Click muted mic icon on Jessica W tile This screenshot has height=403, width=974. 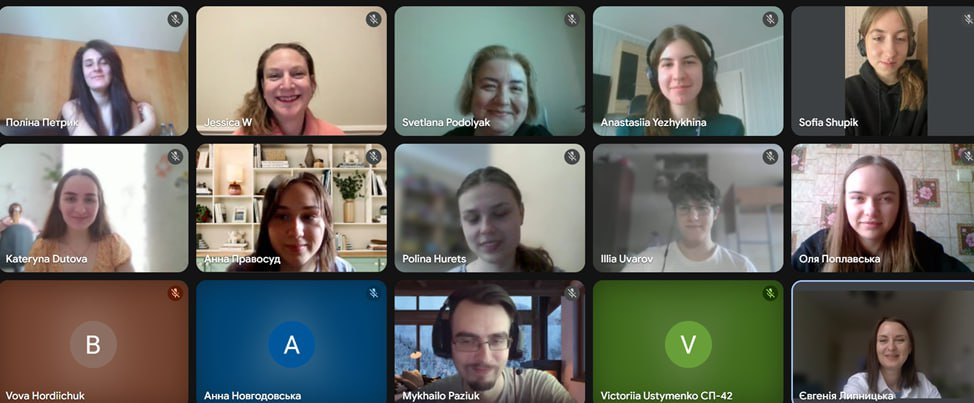373,19
